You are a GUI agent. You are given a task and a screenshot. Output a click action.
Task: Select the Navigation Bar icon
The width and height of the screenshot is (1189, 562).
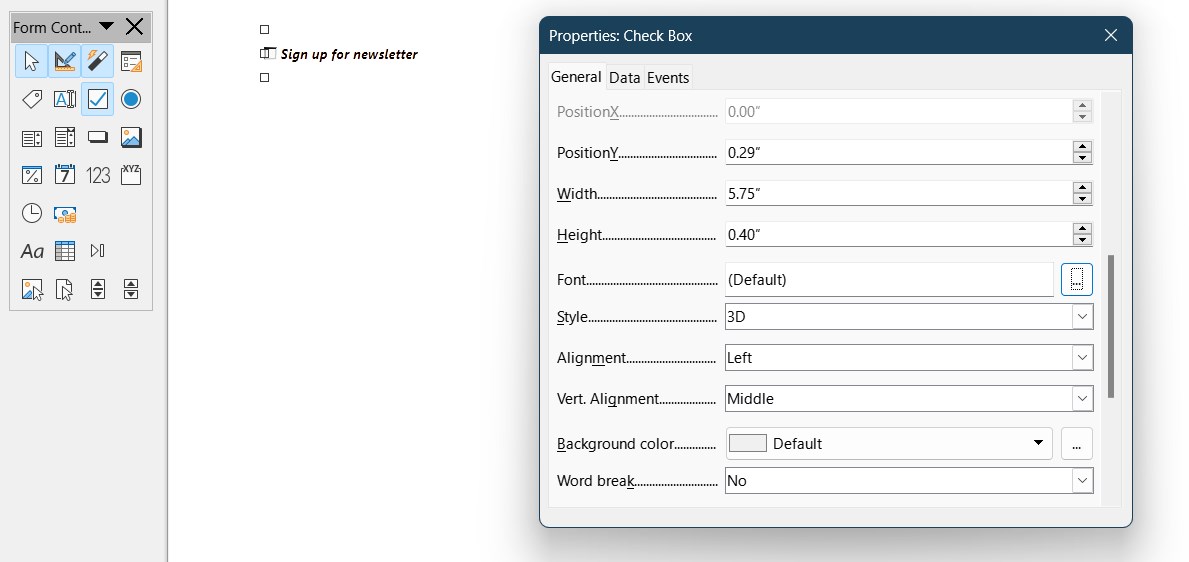(x=98, y=251)
